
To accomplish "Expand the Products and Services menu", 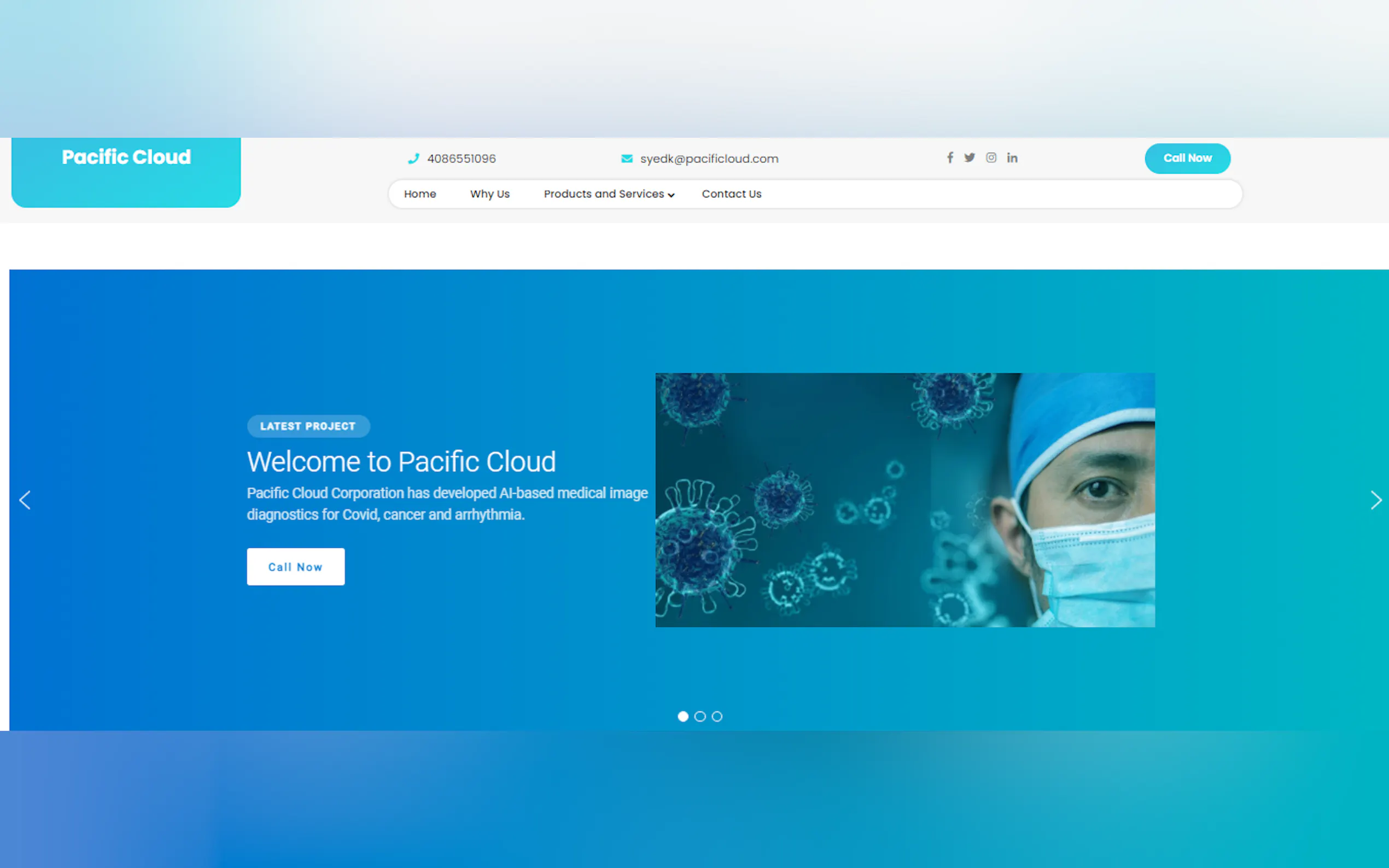I will 604,194.
